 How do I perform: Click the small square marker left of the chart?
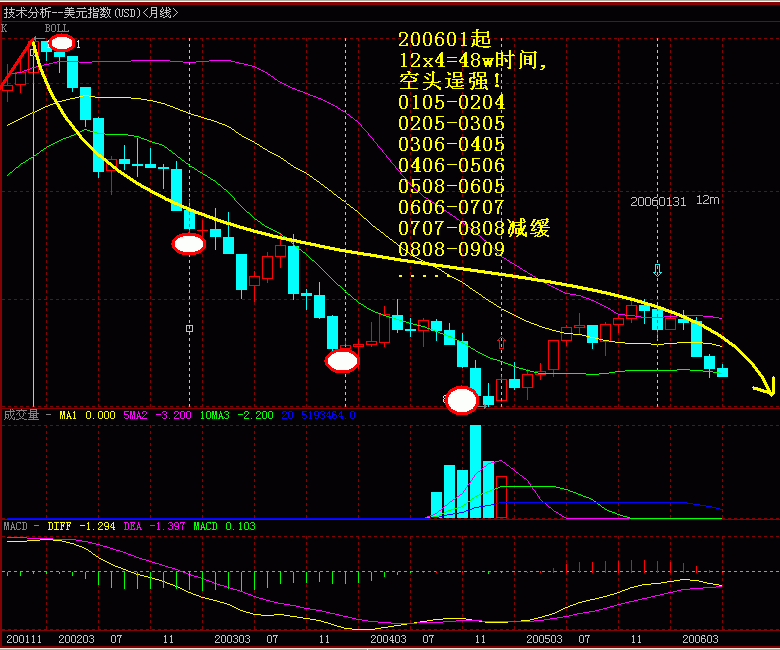point(189,327)
